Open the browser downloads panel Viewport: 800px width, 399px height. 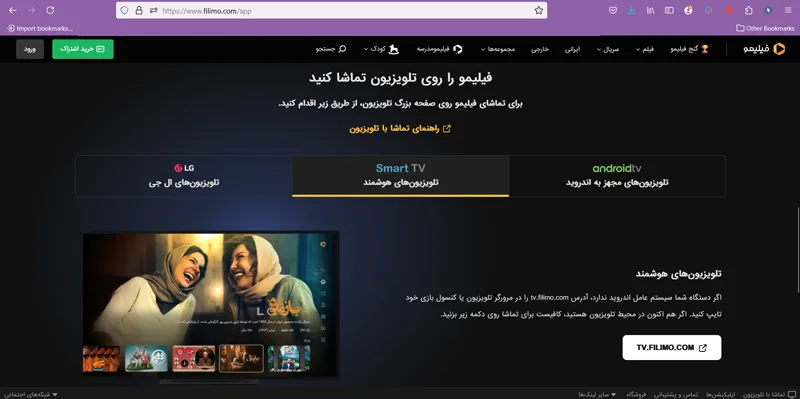[x=632, y=10]
